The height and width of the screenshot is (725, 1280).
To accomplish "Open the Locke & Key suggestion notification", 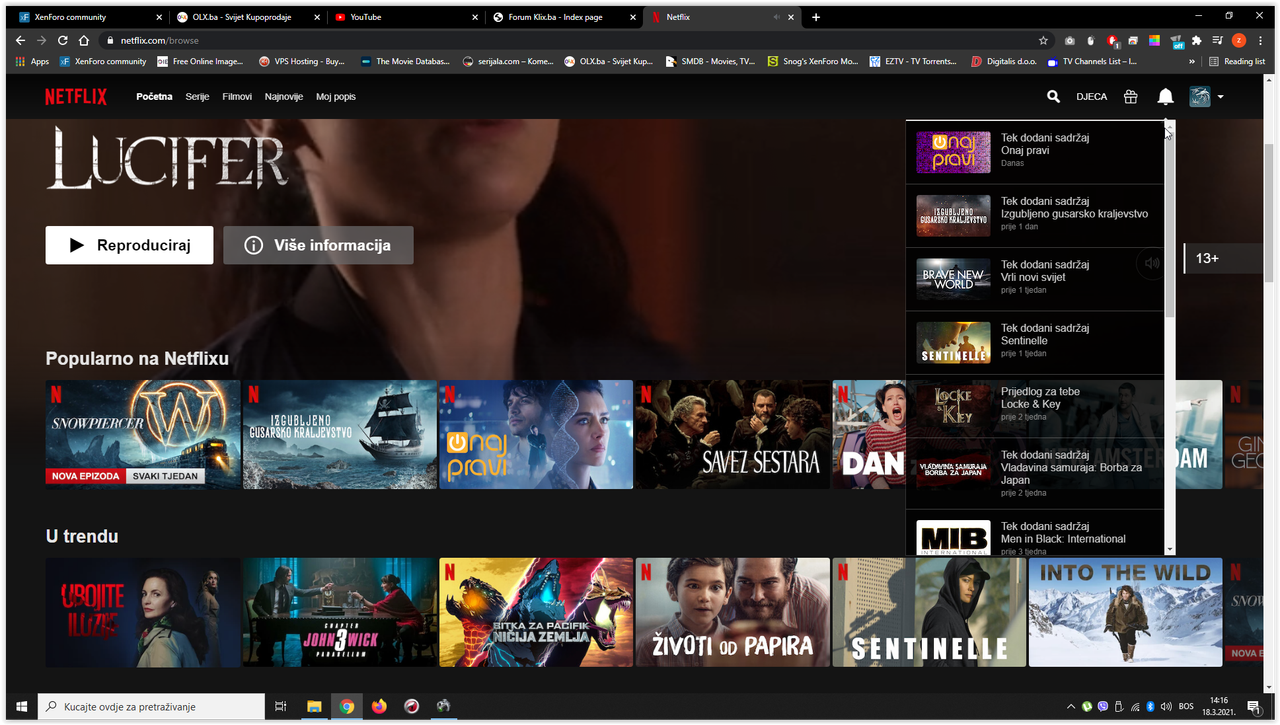I will point(1035,406).
